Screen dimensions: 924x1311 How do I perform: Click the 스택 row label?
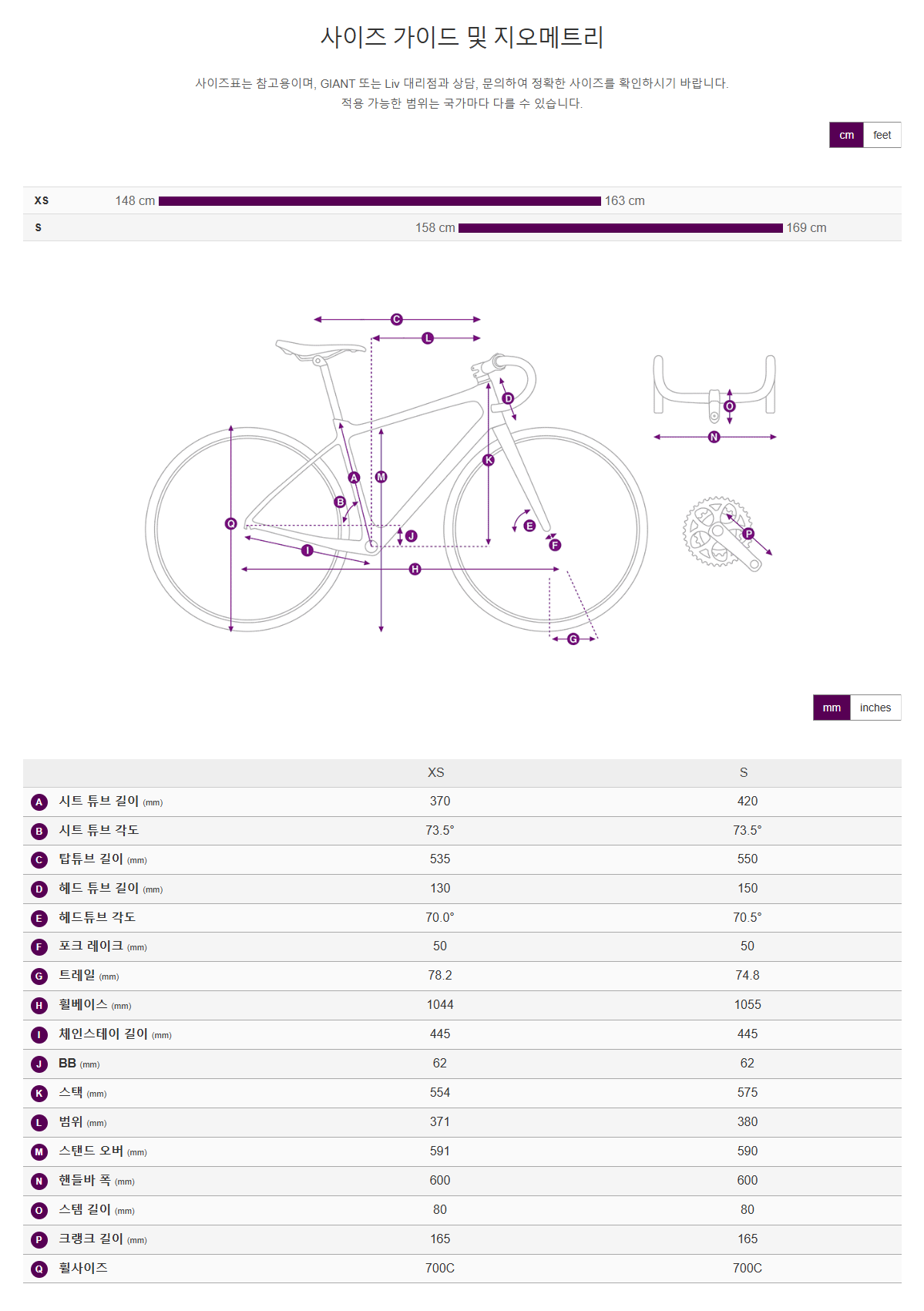click(71, 1092)
